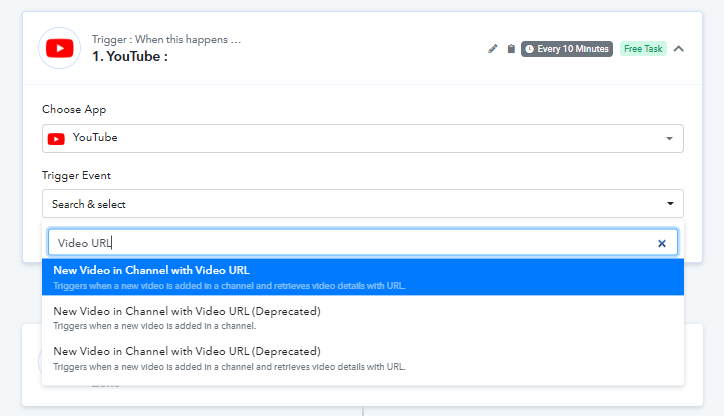Screen dimensions: 724x416
Task: Select New Video in Channel with Video URL
Action: pyautogui.click(x=362, y=277)
